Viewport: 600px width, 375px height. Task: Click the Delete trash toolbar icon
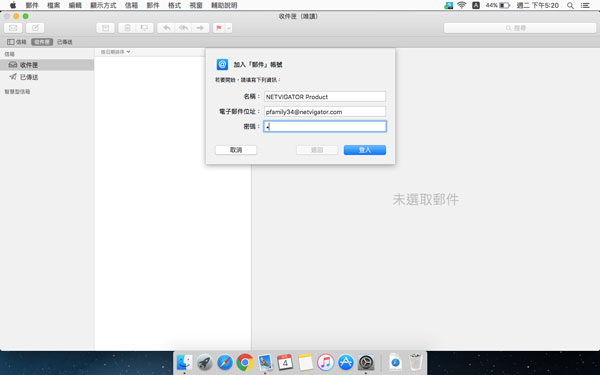[x=127, y=28]
